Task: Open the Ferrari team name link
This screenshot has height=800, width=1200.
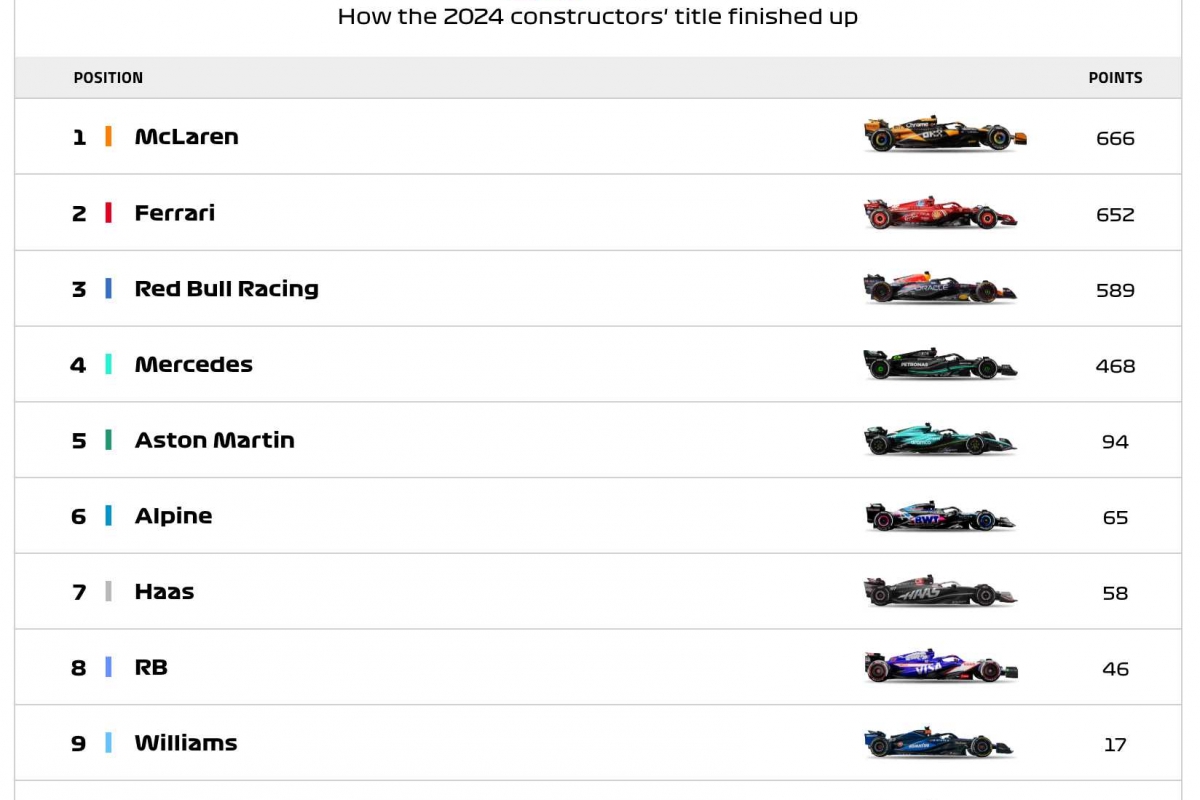Action: [x=175, y=213]
